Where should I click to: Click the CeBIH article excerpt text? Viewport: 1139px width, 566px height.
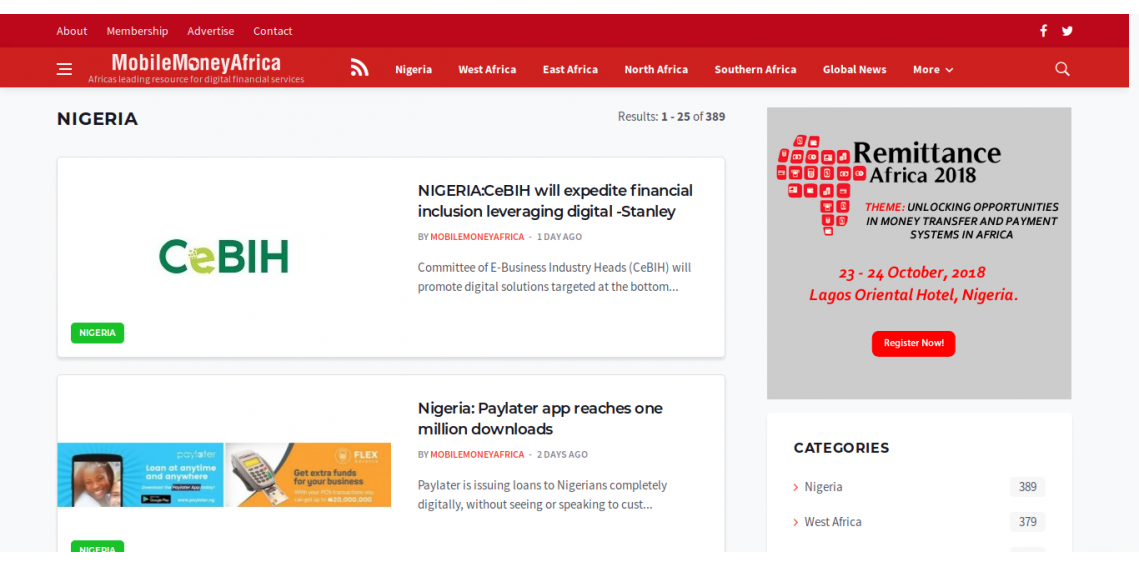click(x=554, y=277)
